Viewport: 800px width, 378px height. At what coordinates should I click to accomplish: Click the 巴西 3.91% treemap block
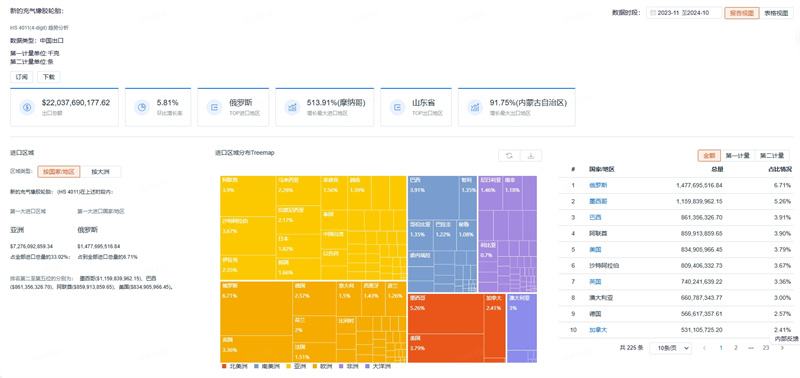(x=433, y=197)
